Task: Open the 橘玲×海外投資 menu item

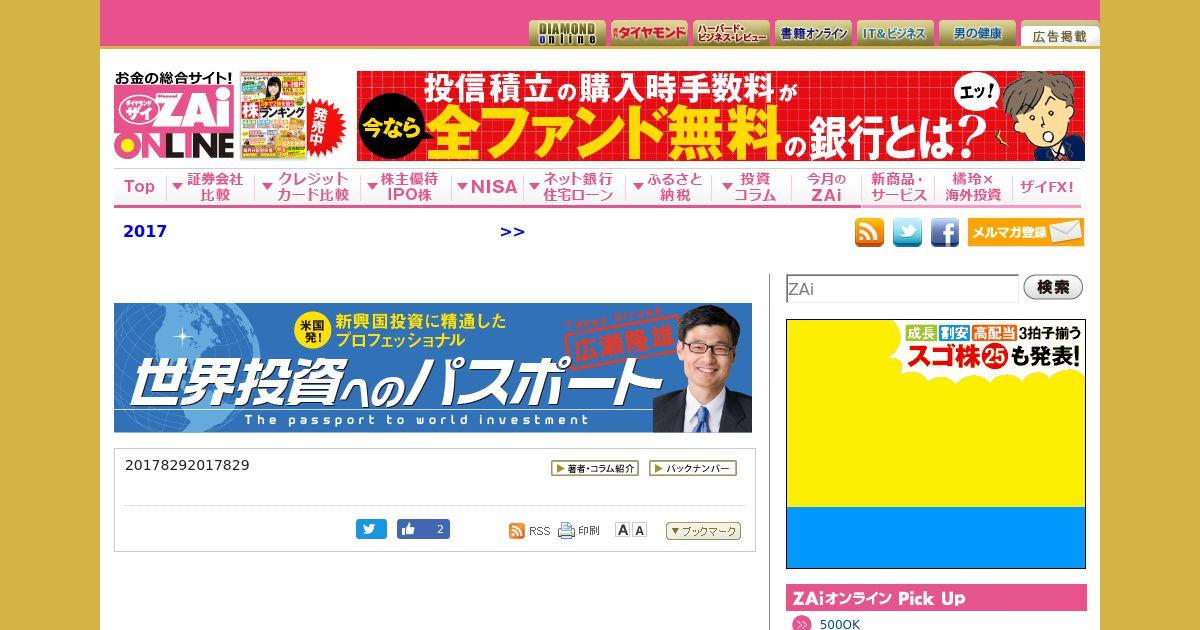Action: point(973,187)
